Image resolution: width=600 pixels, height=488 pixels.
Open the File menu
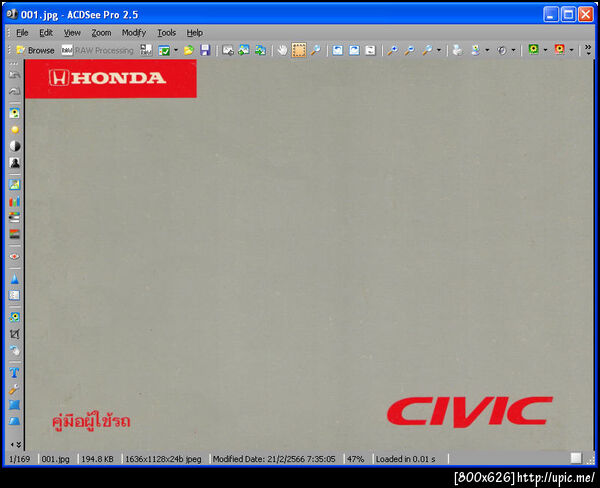(22, 33)
